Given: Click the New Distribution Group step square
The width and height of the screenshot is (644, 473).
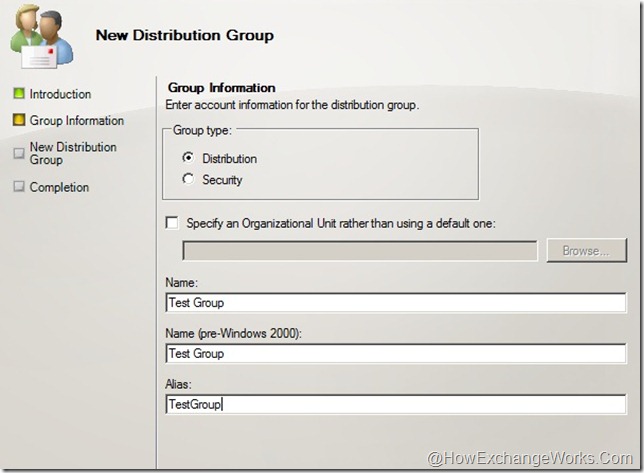Looking at the screenshot, I should 19,153.
